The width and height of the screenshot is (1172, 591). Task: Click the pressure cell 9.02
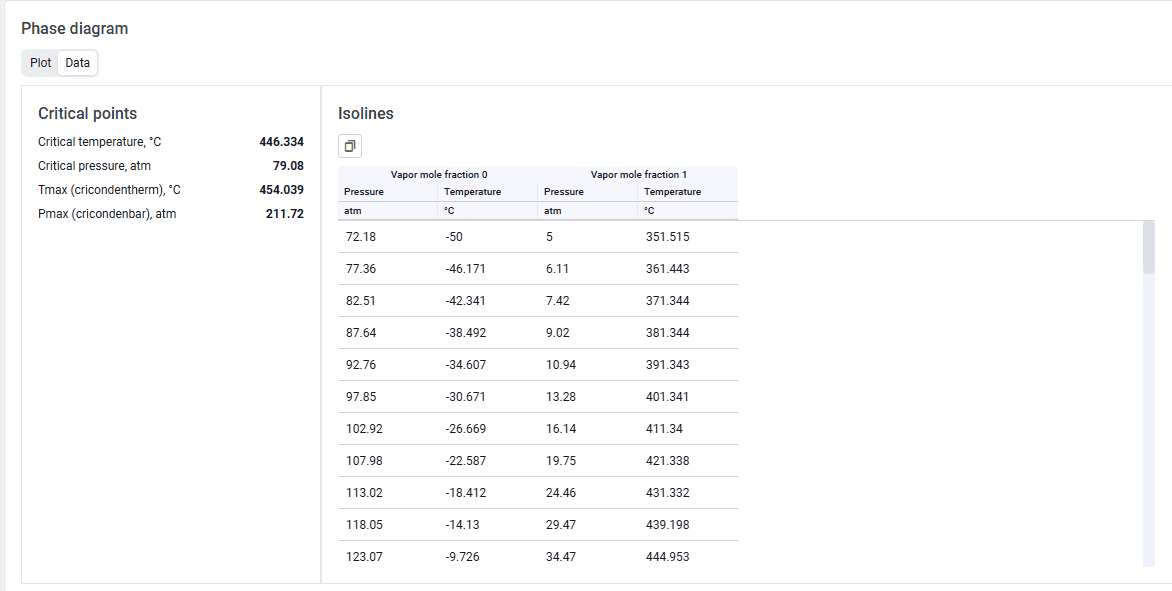[588, 333]
